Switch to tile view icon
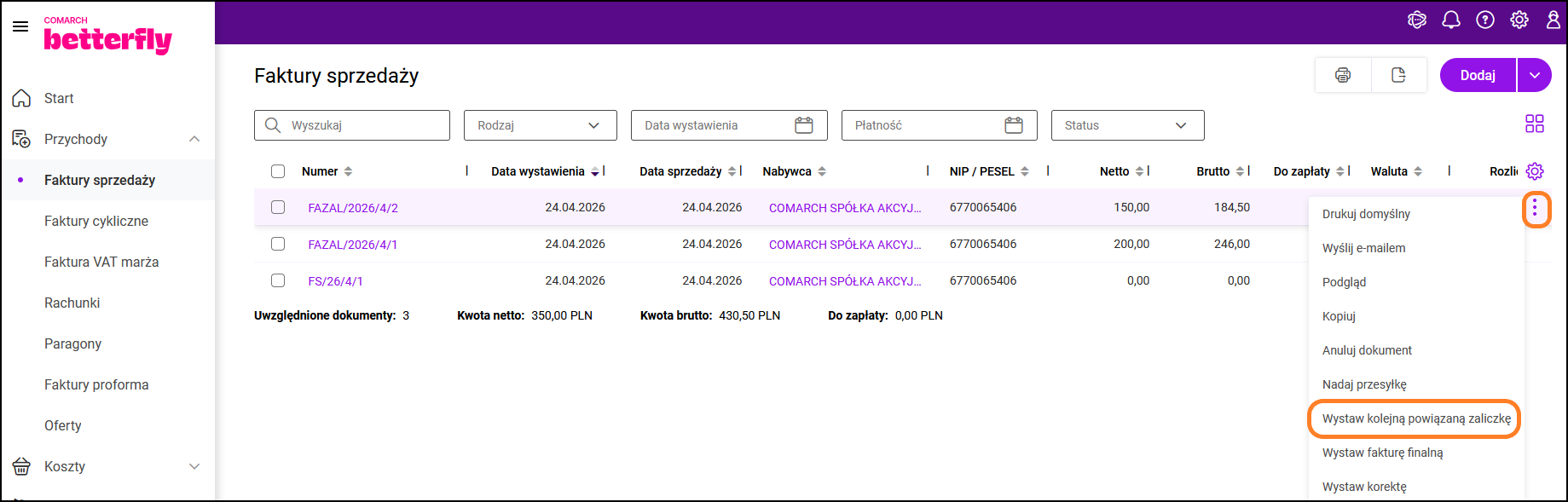Screen dimensions: 1568x502 tap(1534, 124)
